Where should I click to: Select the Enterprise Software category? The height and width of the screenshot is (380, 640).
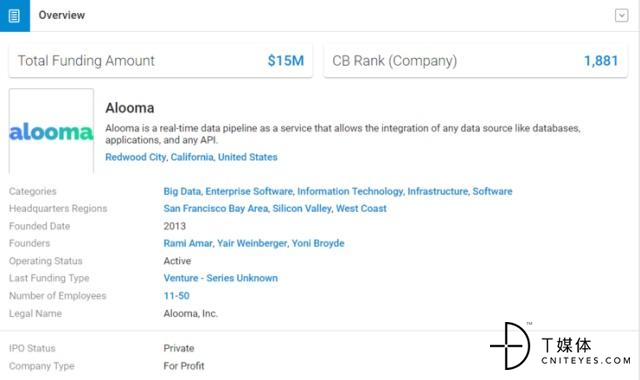pyautogui.click(x=249, y=191)
